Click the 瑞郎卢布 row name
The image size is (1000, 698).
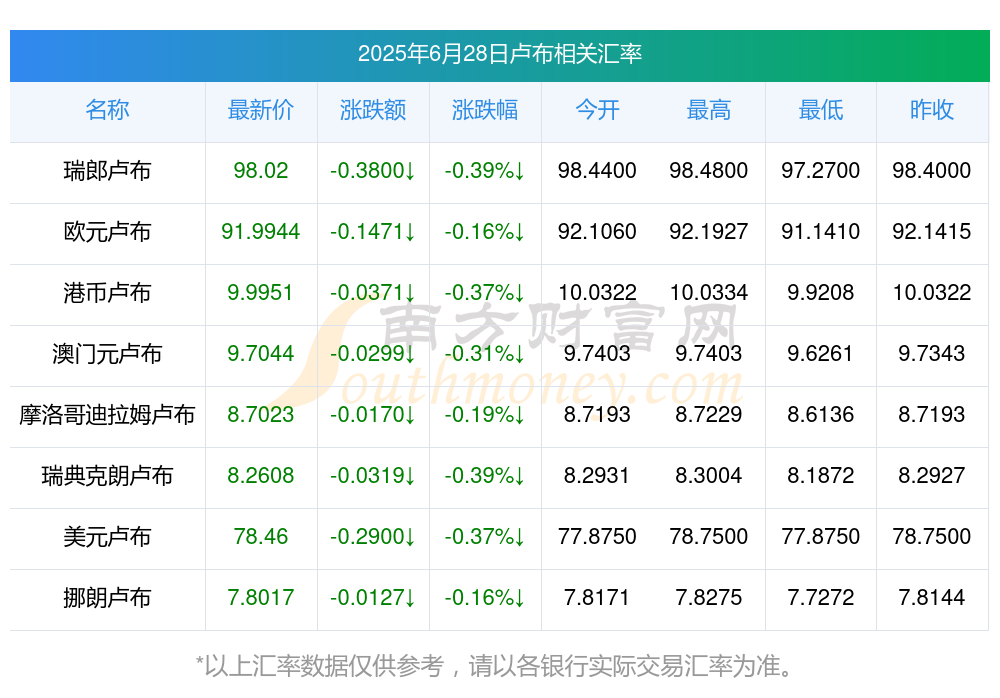(107, 170)
